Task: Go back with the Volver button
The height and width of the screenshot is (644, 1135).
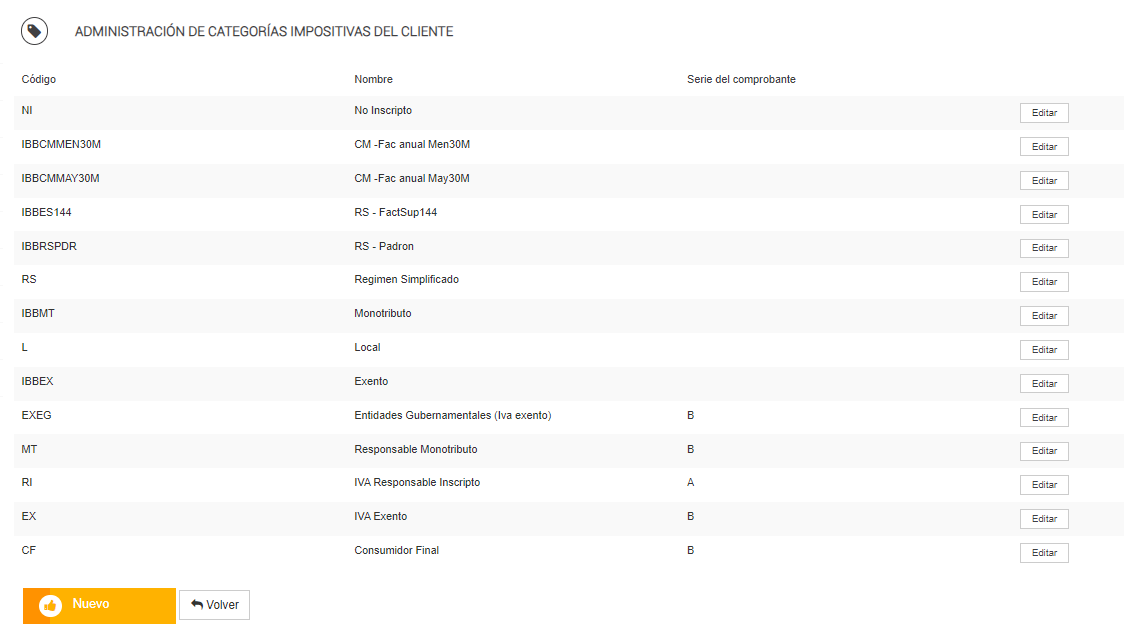Action: click(214, 605)
